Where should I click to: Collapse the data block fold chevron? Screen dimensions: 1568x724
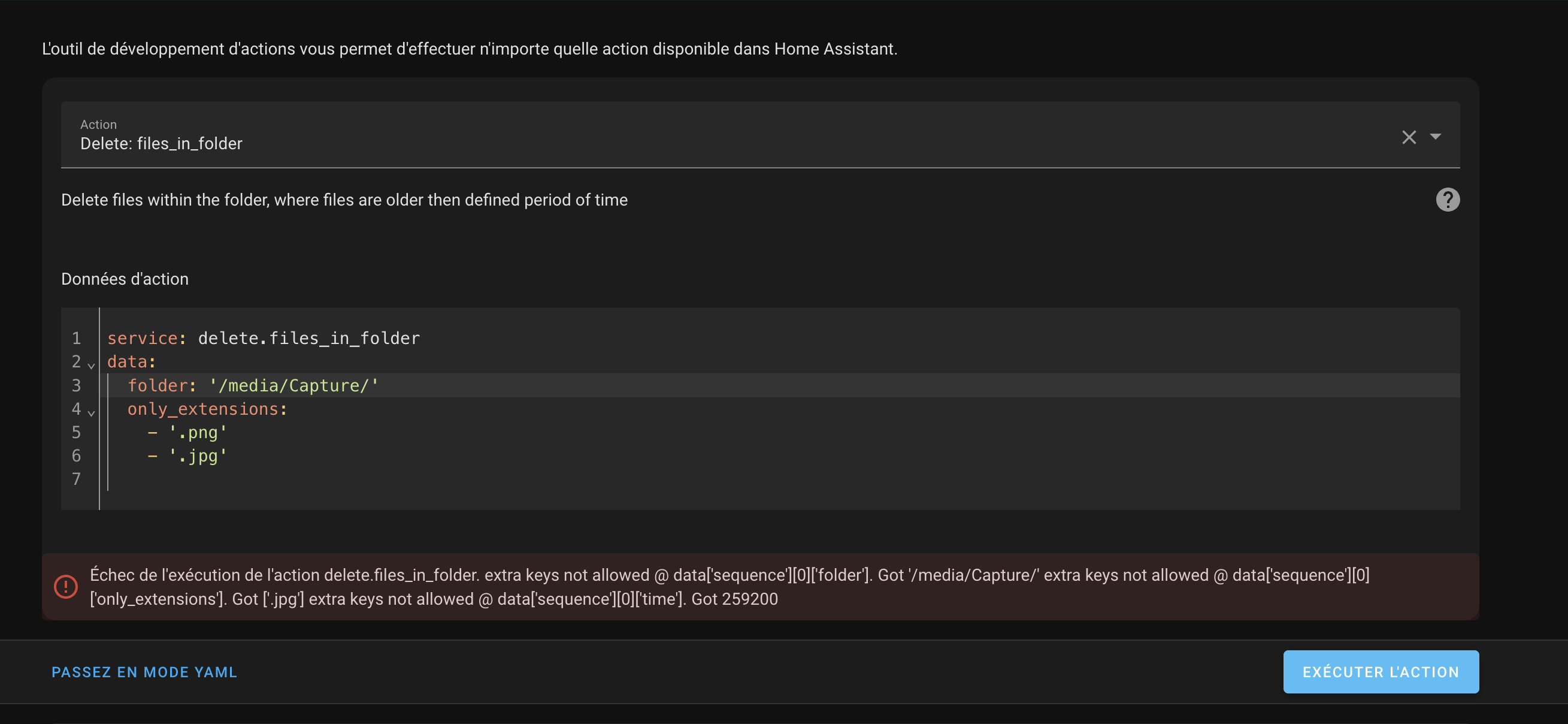pyautogui.click(x=91, y=366)
